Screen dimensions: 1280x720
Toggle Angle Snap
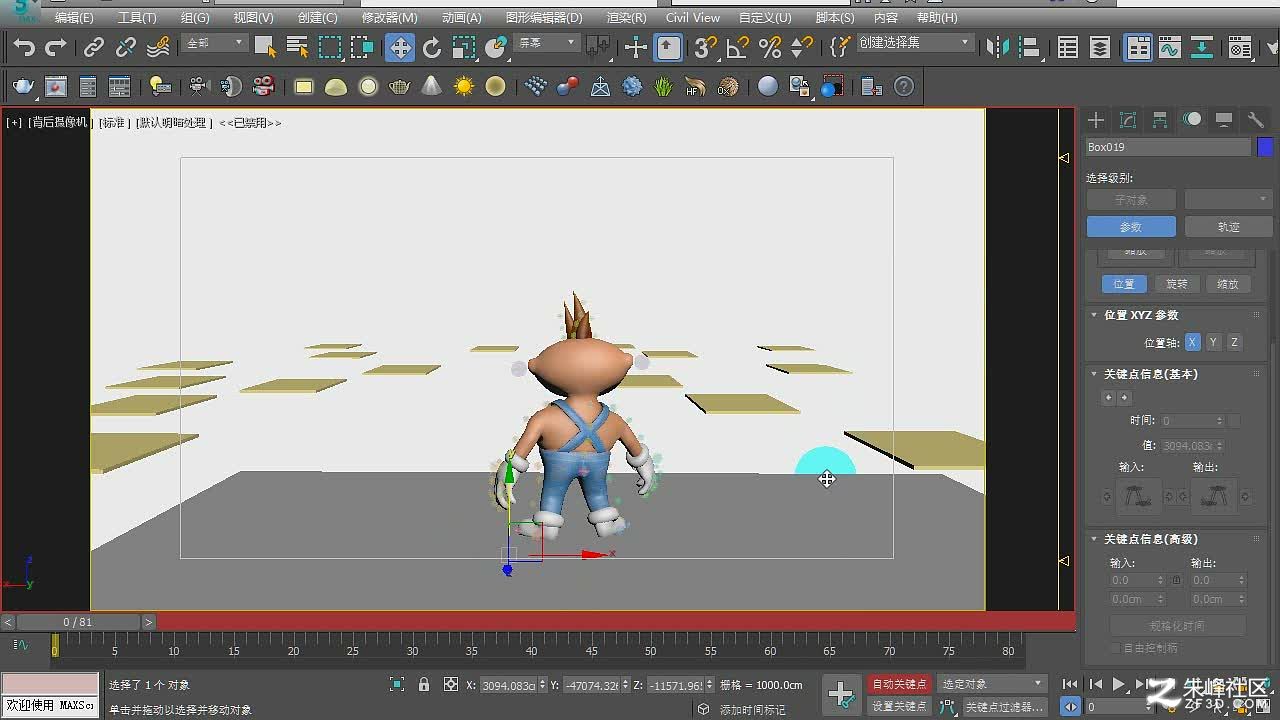coord(738,47)
